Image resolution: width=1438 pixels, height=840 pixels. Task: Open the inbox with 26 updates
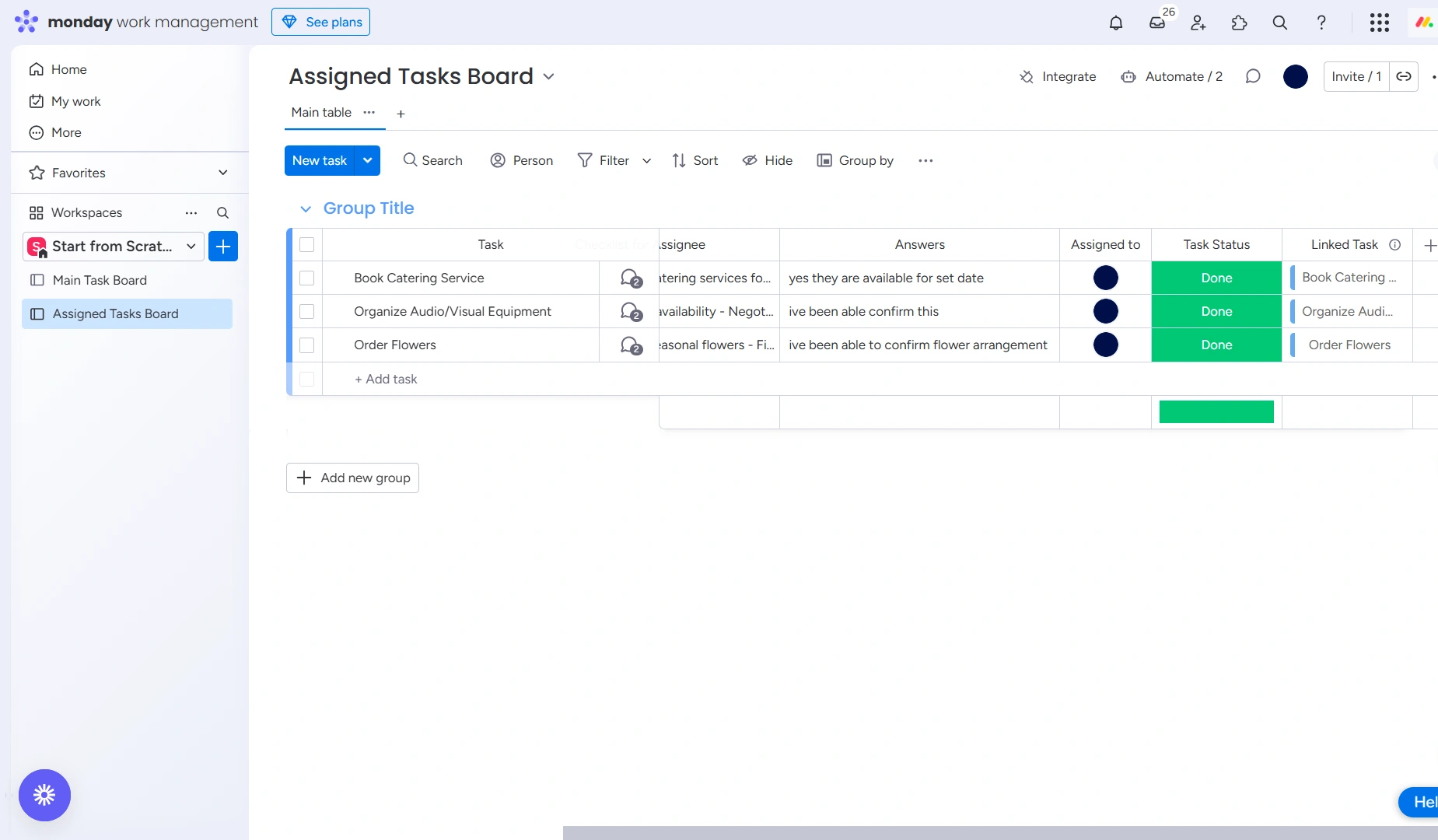tap(1157, 23)
